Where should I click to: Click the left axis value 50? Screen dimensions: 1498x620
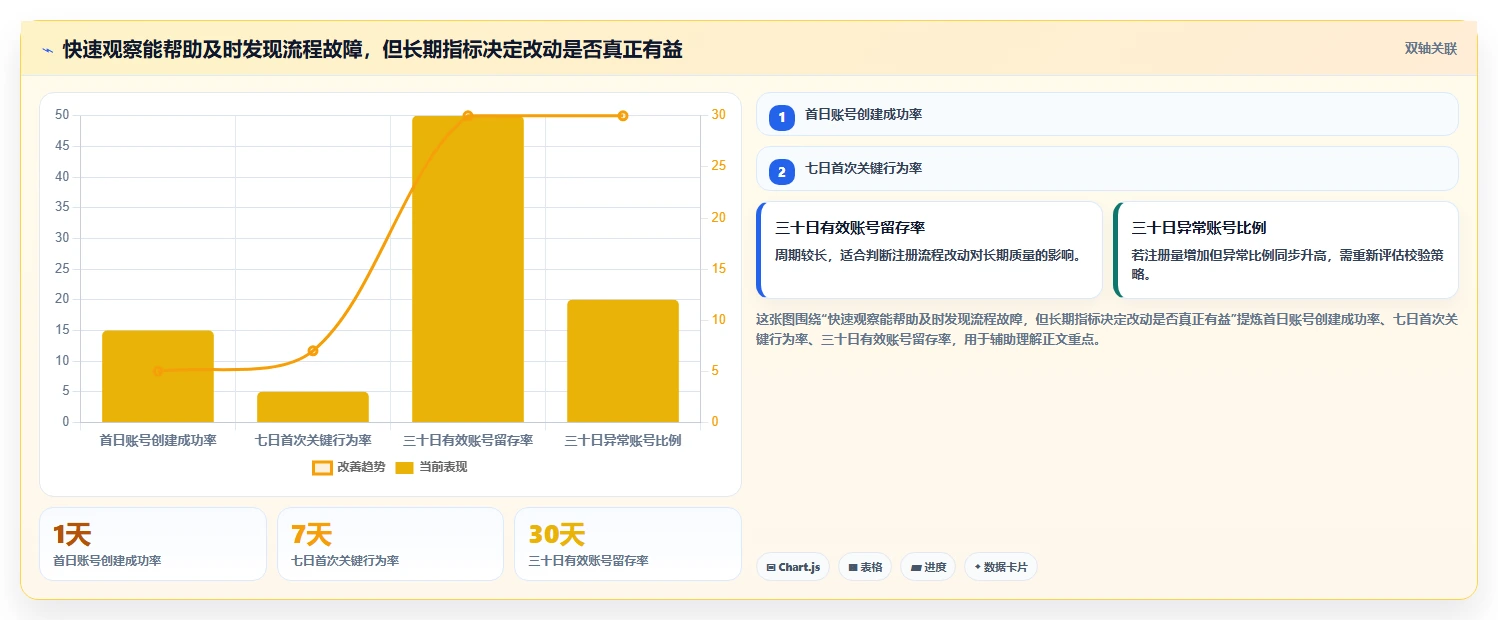[x=63, y=115]
